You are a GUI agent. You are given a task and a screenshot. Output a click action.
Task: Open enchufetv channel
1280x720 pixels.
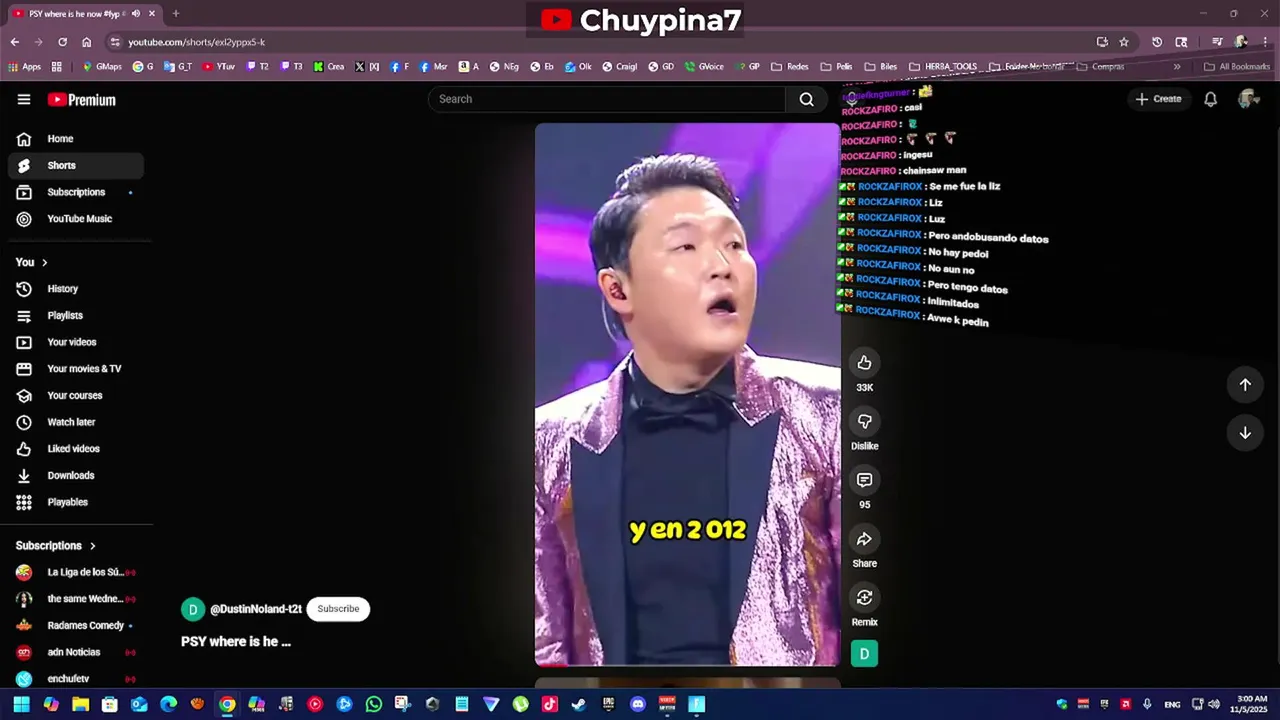coord(76,679)
